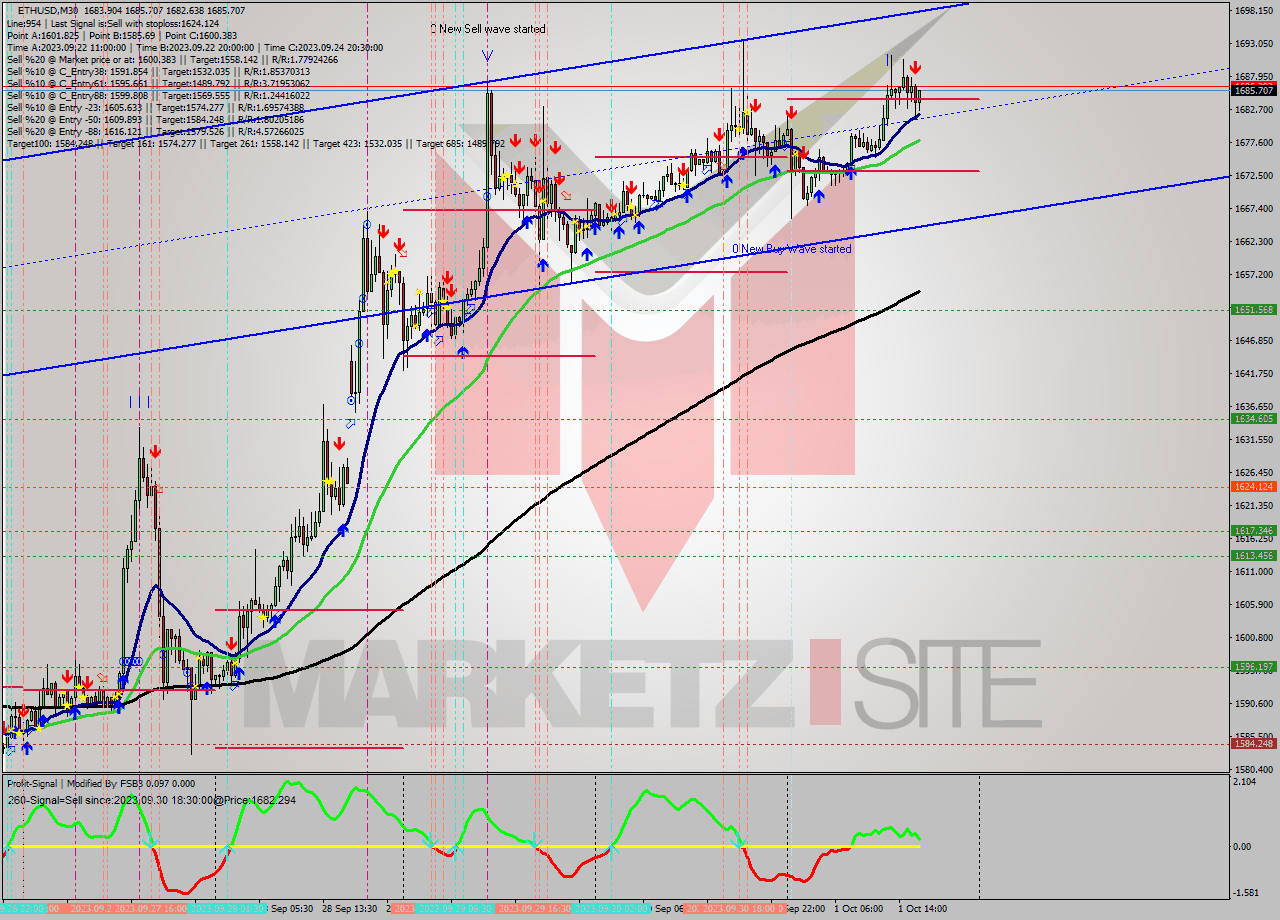Click the 'New Buy Wave started' annotation
1280x920 pixels.
tap(792, 249)
